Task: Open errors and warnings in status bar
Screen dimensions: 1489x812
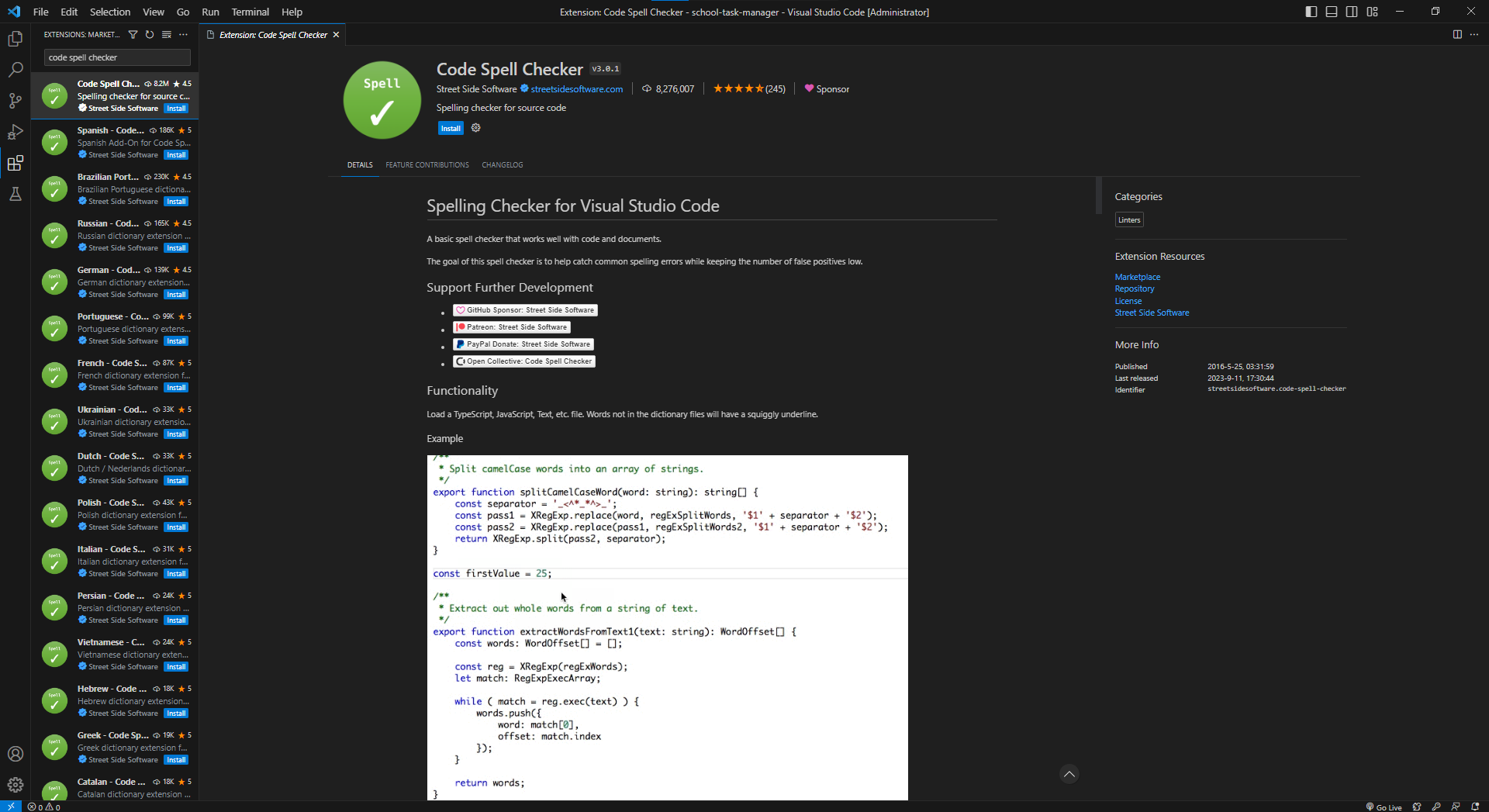Action: 44,807
